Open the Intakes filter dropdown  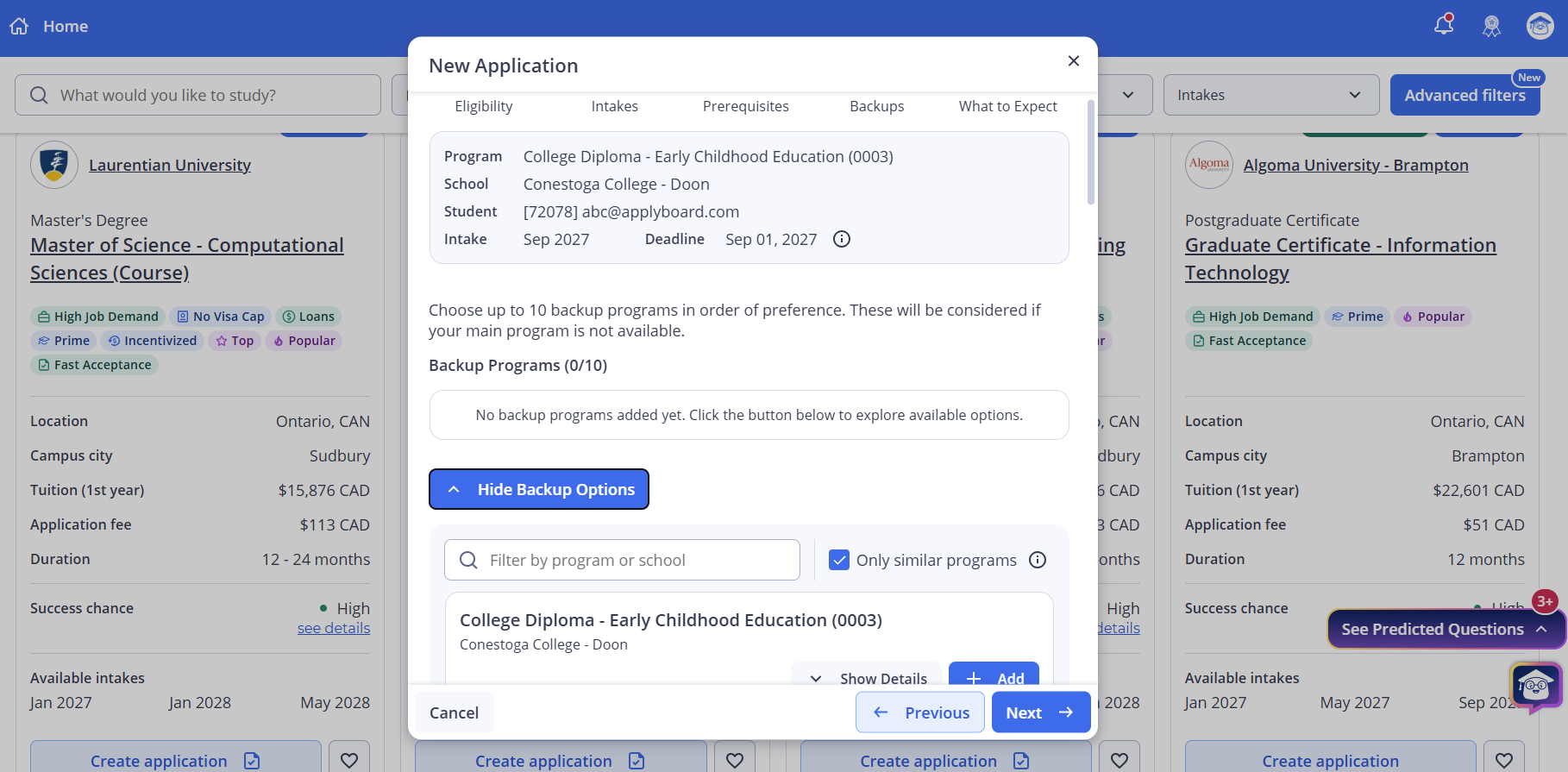[1271, 95]
